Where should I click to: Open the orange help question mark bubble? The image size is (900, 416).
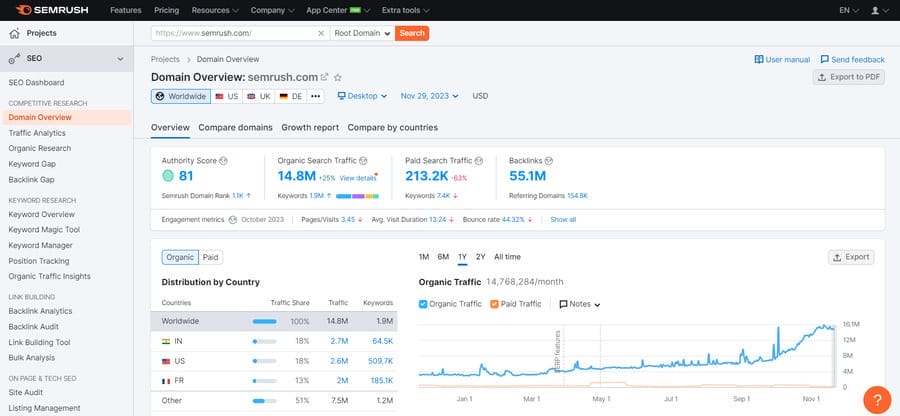pyautogui.click(x=877, y=400)
